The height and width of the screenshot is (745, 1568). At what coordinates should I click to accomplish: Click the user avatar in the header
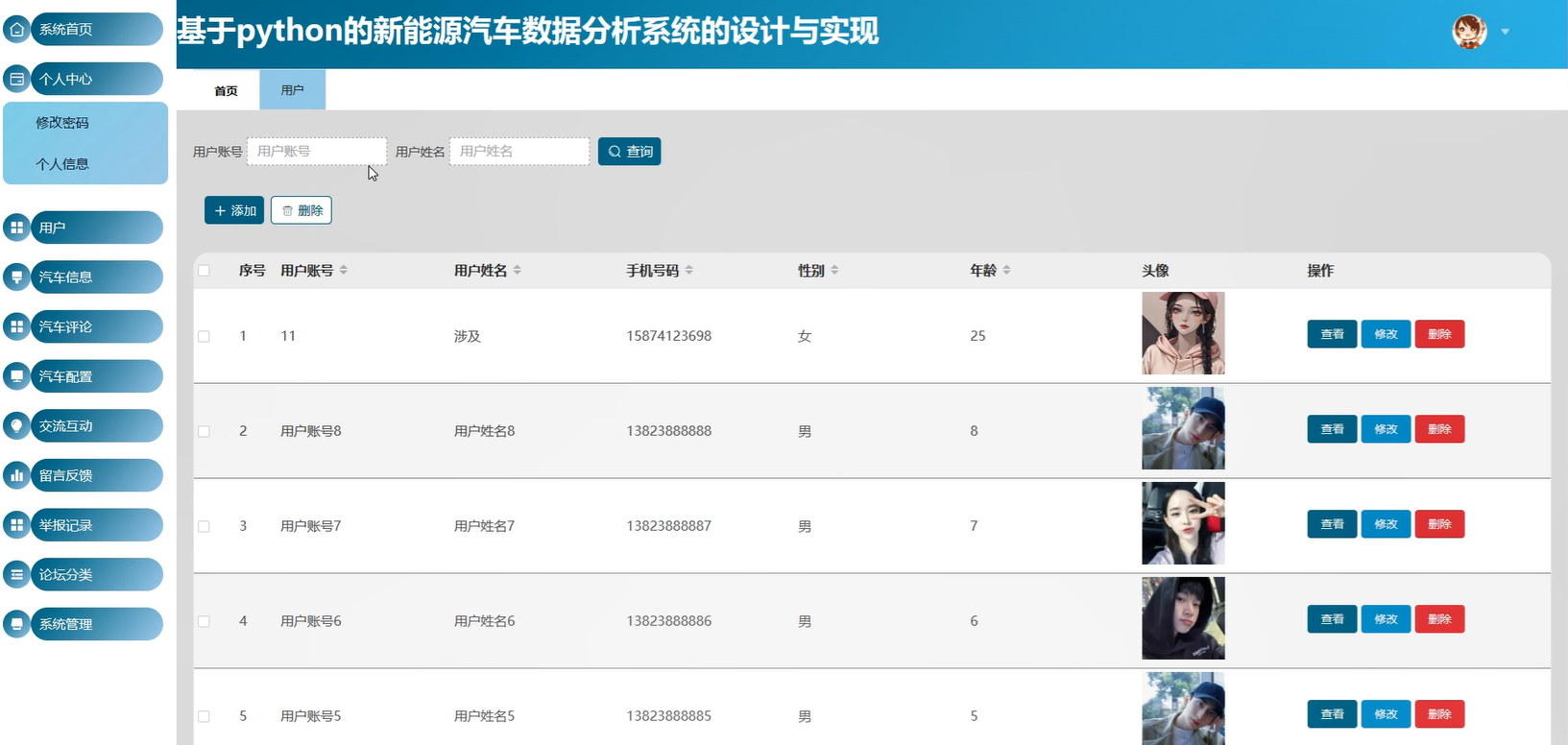(1469, 32)
